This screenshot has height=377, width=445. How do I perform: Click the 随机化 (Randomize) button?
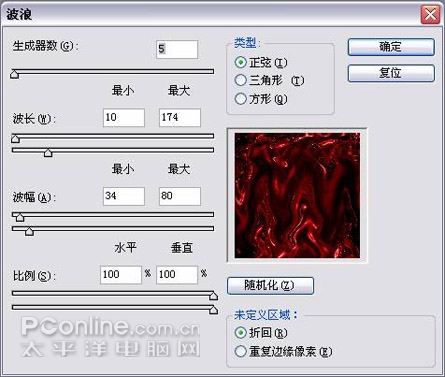coord(270,286)
